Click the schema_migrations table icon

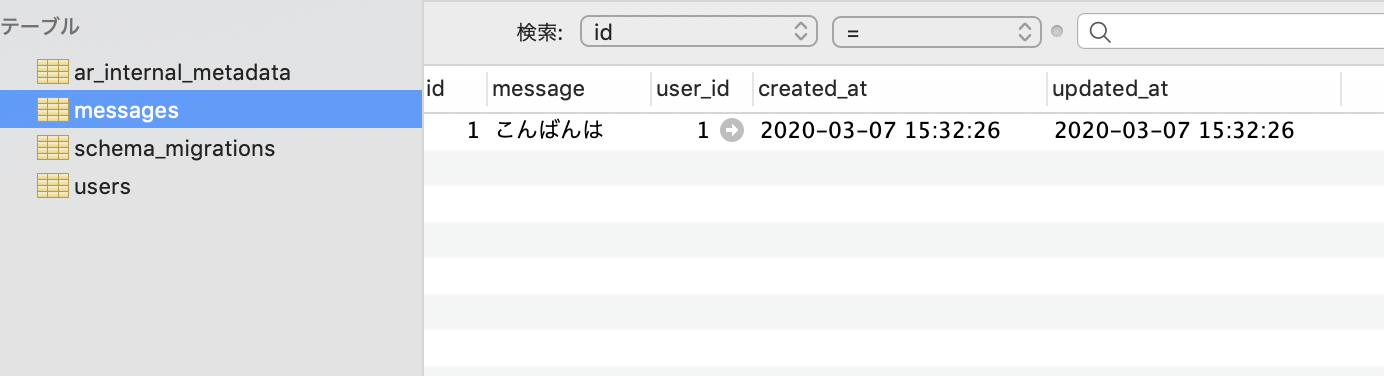[52, 148]
